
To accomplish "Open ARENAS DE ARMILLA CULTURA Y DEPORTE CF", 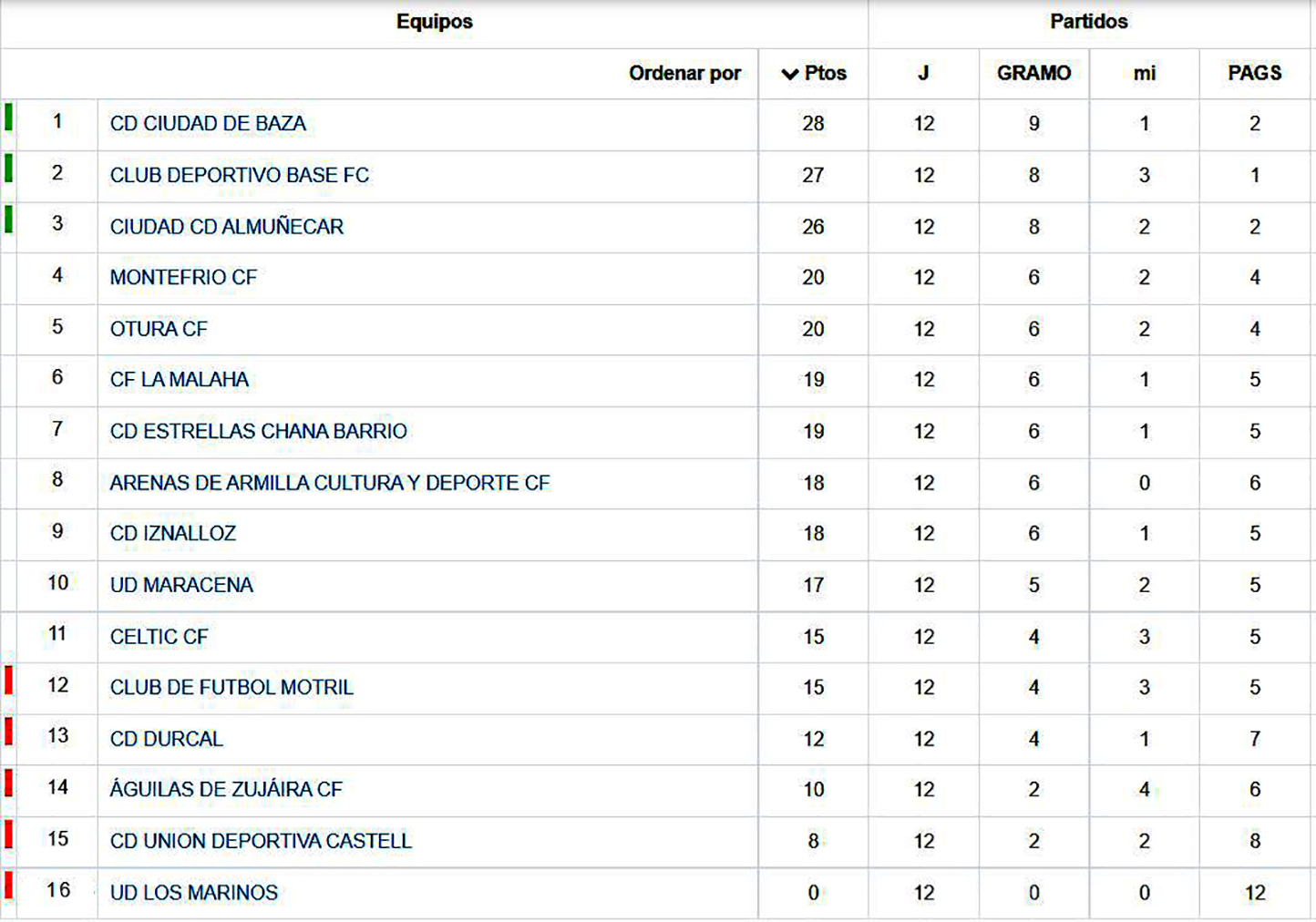I will click(x=329, y=483).
